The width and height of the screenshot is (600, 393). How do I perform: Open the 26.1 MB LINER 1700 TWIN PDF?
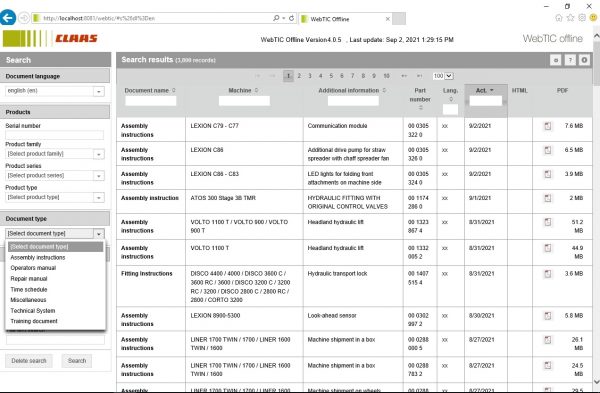click(x=548, y=340)
